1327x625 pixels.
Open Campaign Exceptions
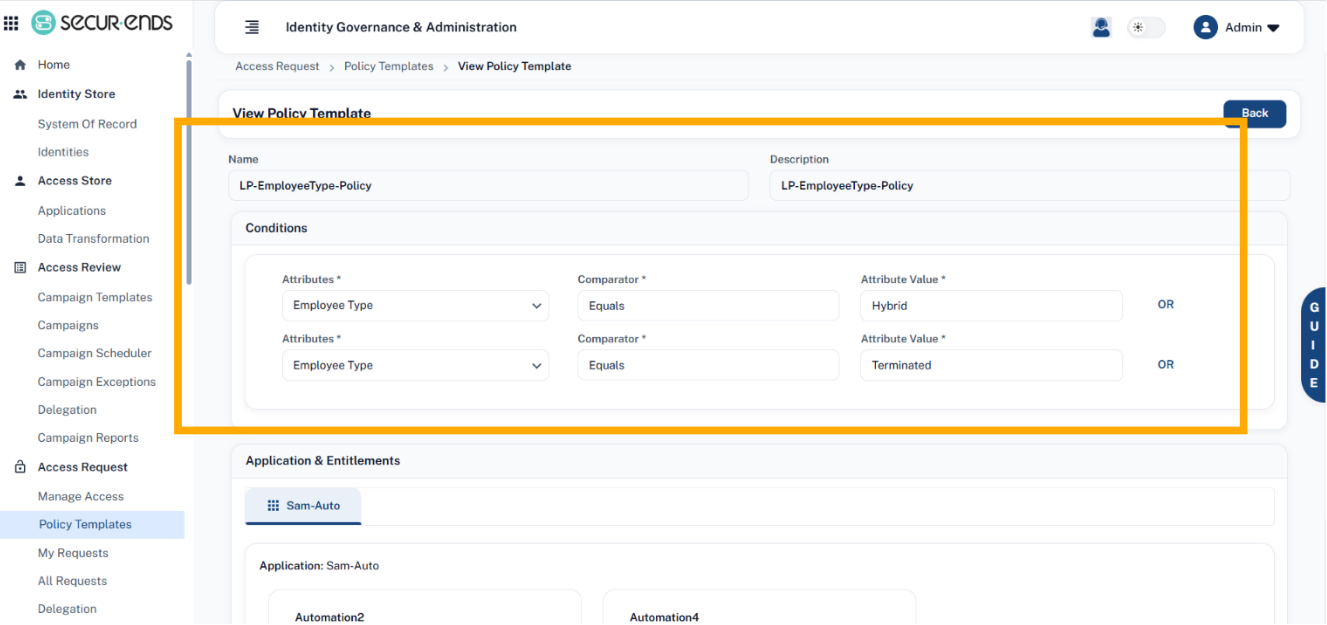tap(97, 382)
